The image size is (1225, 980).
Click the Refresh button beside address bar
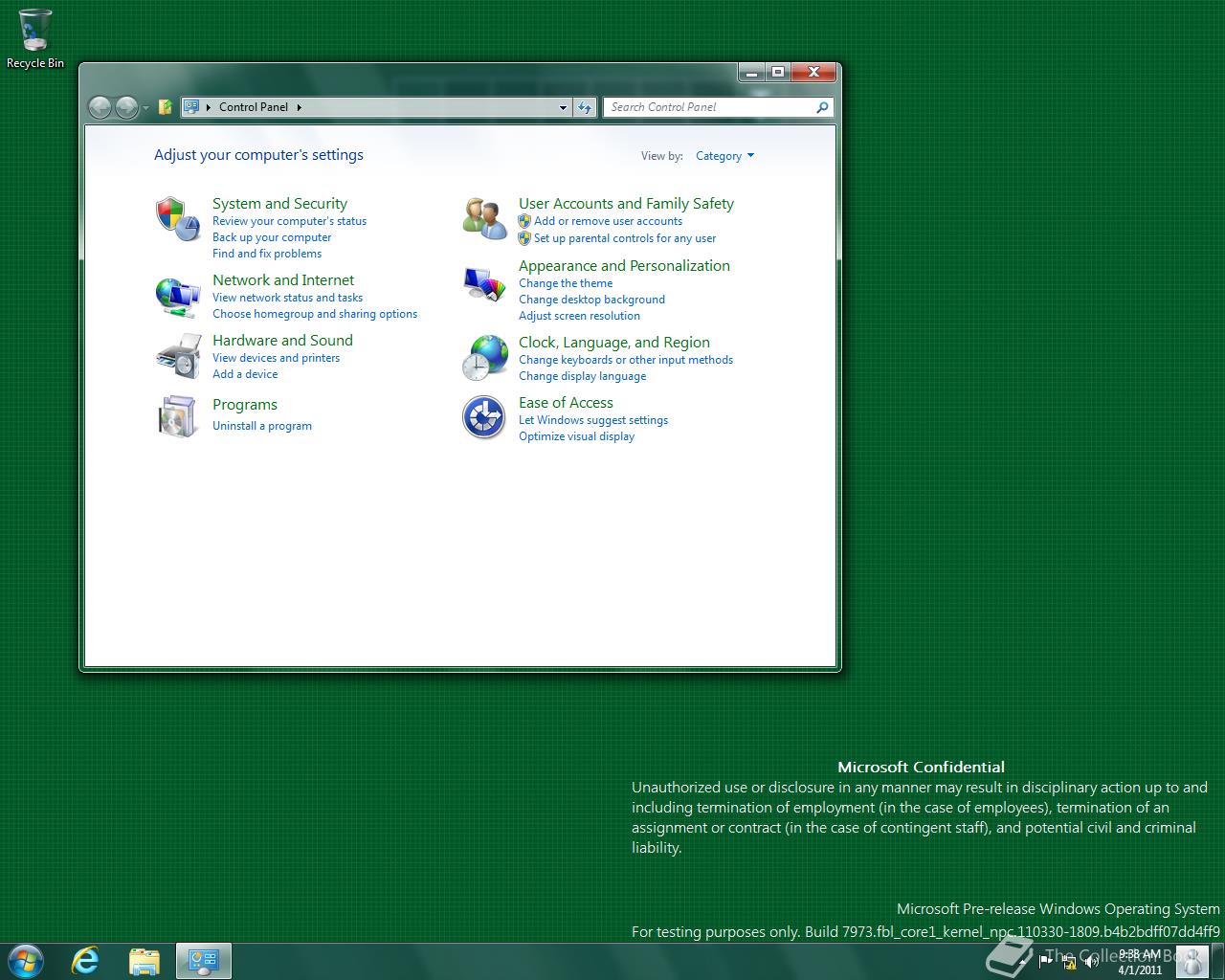click(585, 107)
